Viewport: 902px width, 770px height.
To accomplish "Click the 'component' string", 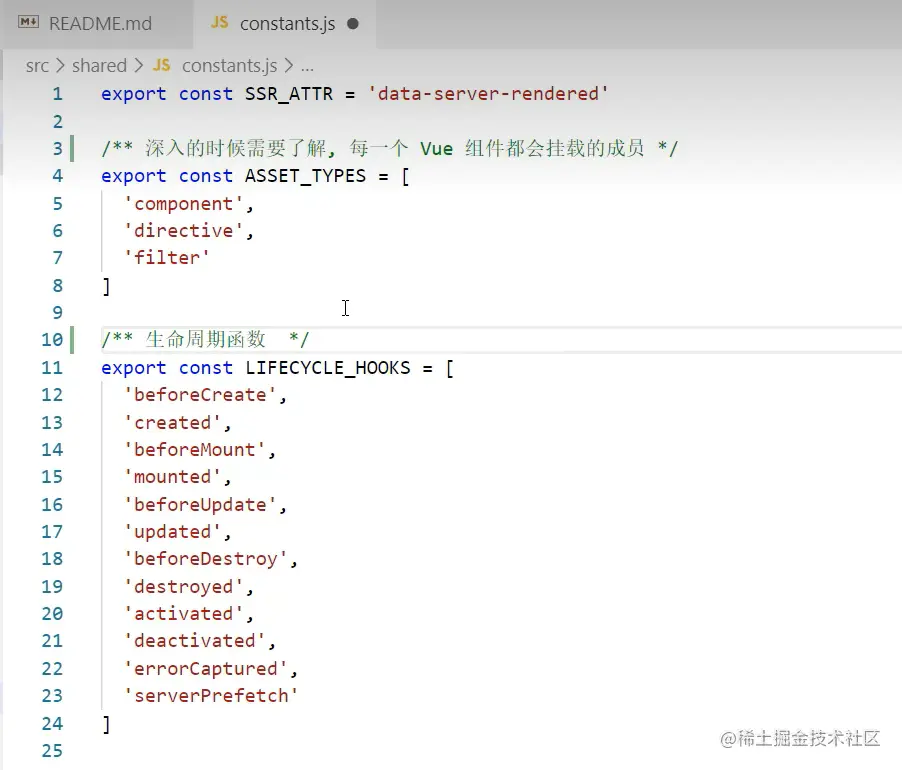I will click(183, 204).
